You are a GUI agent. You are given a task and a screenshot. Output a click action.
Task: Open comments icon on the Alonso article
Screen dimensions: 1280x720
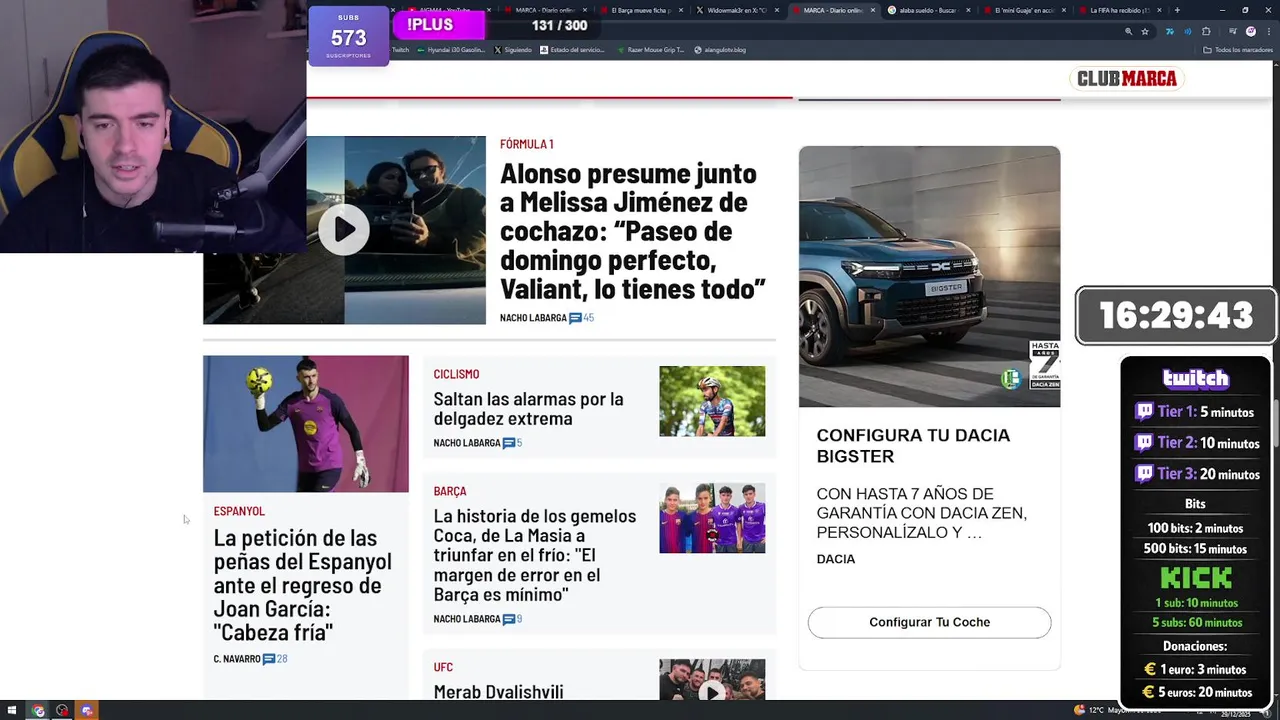coord(575,318)
